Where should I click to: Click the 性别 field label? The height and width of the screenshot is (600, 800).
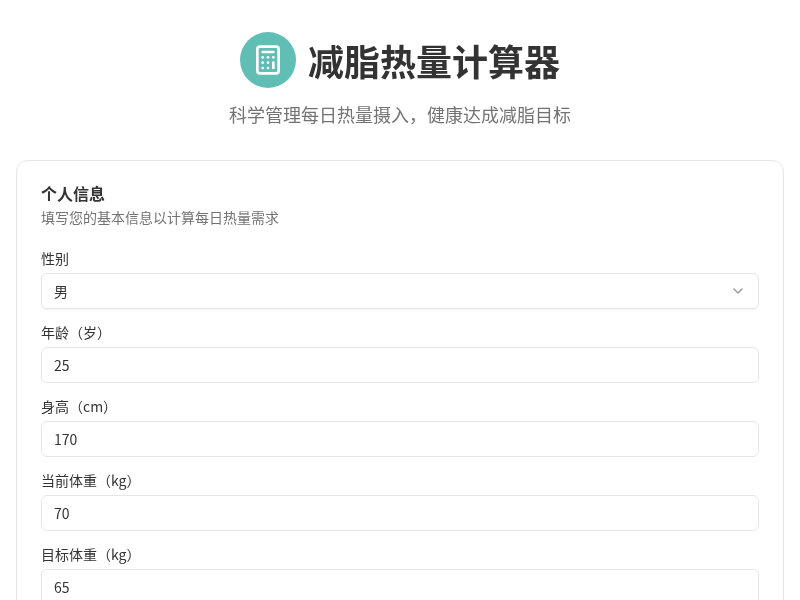coord(55,259)
